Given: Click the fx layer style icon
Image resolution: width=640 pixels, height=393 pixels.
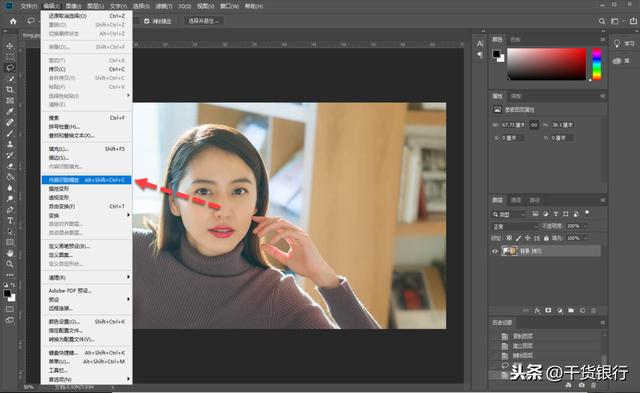Looking at the screenshot, I should pos(538,311).
